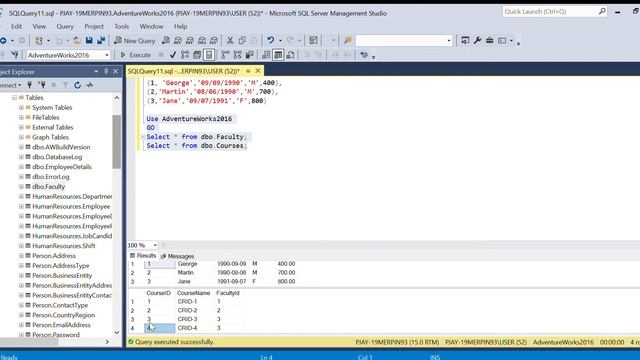
Task: Close the SQLQuery11.sql tab
Action: (x=258, y=71)
